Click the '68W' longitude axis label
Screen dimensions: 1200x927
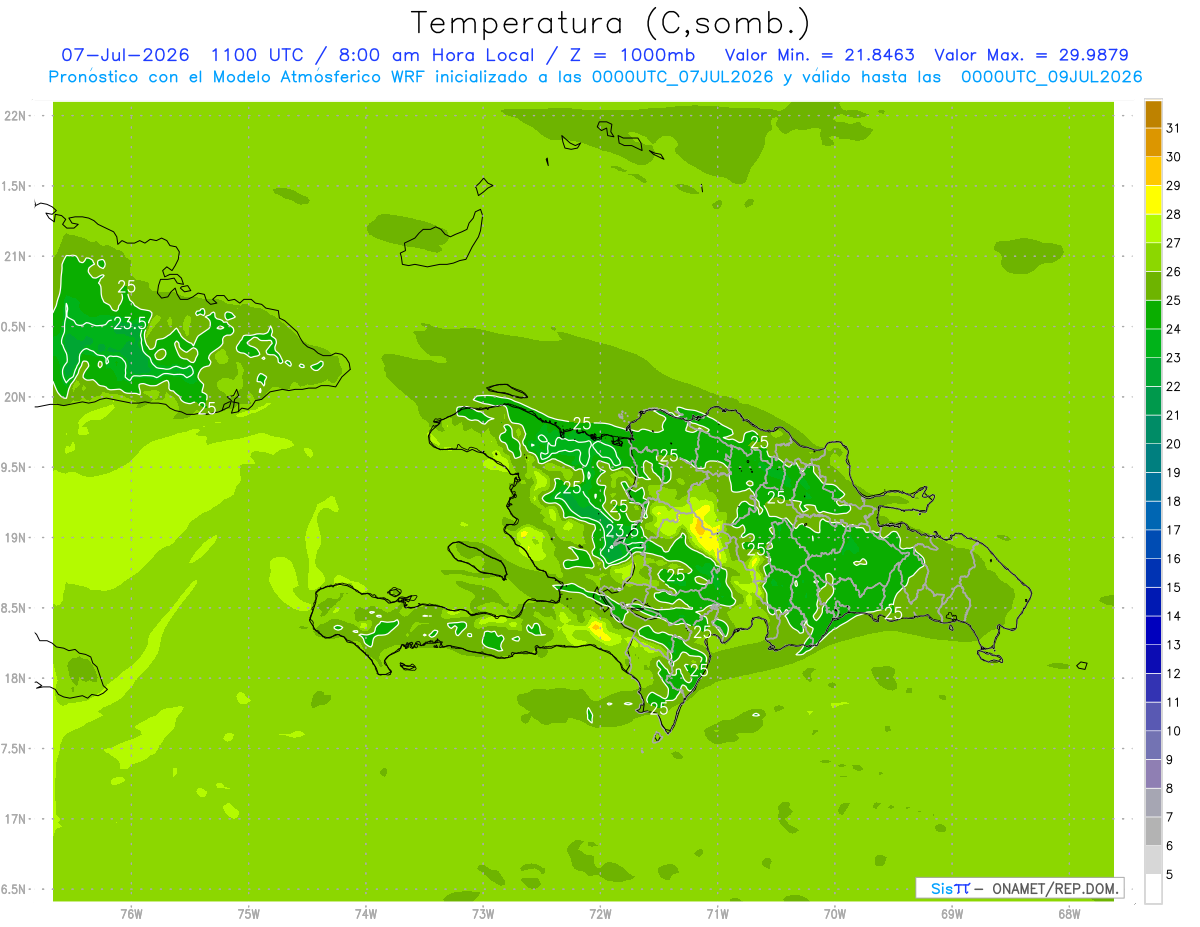1069,913
